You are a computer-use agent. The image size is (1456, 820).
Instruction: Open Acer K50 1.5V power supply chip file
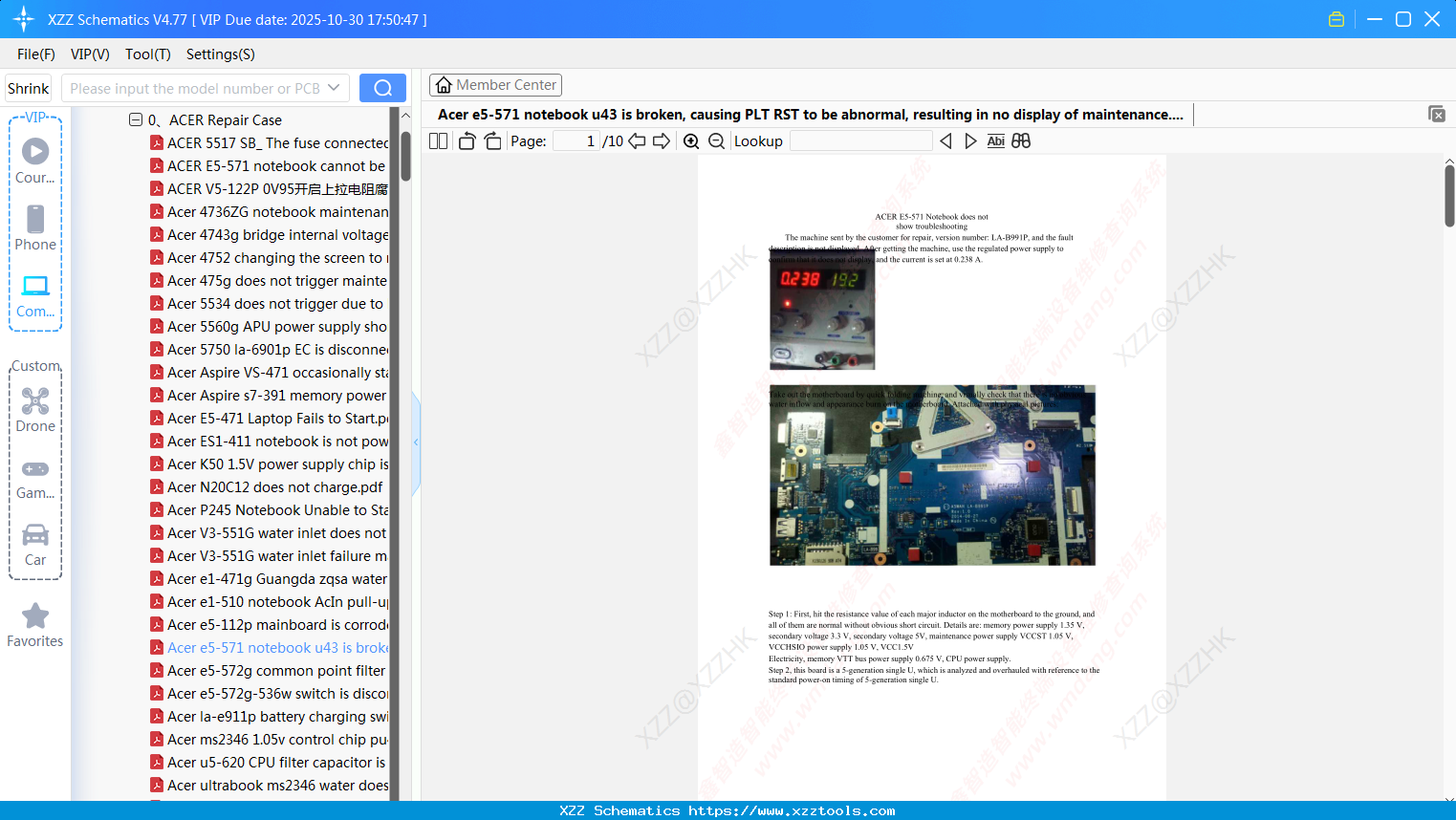(x=269, y=464)
